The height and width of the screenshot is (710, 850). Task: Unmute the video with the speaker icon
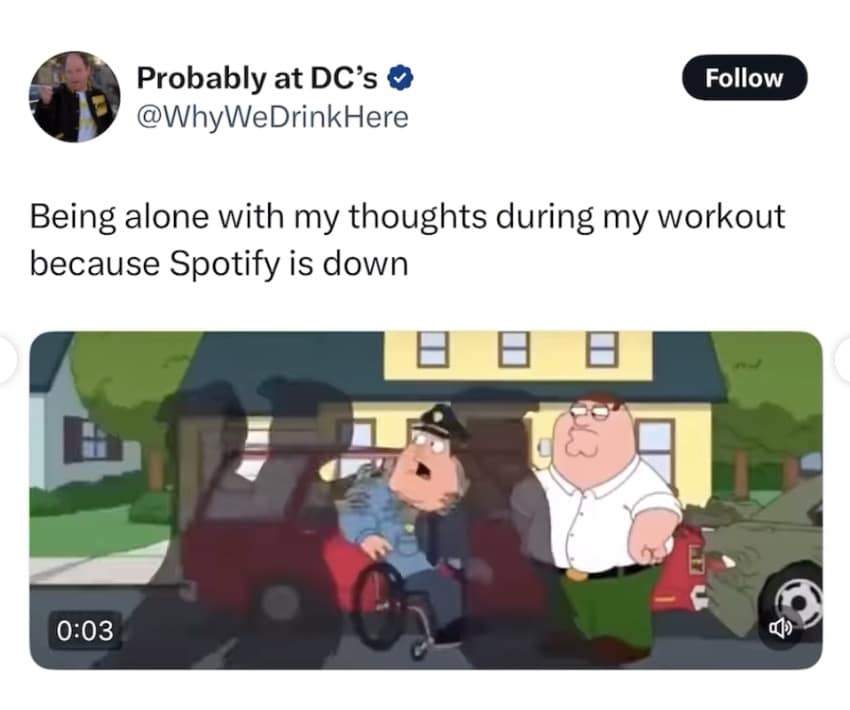(780, 628)
